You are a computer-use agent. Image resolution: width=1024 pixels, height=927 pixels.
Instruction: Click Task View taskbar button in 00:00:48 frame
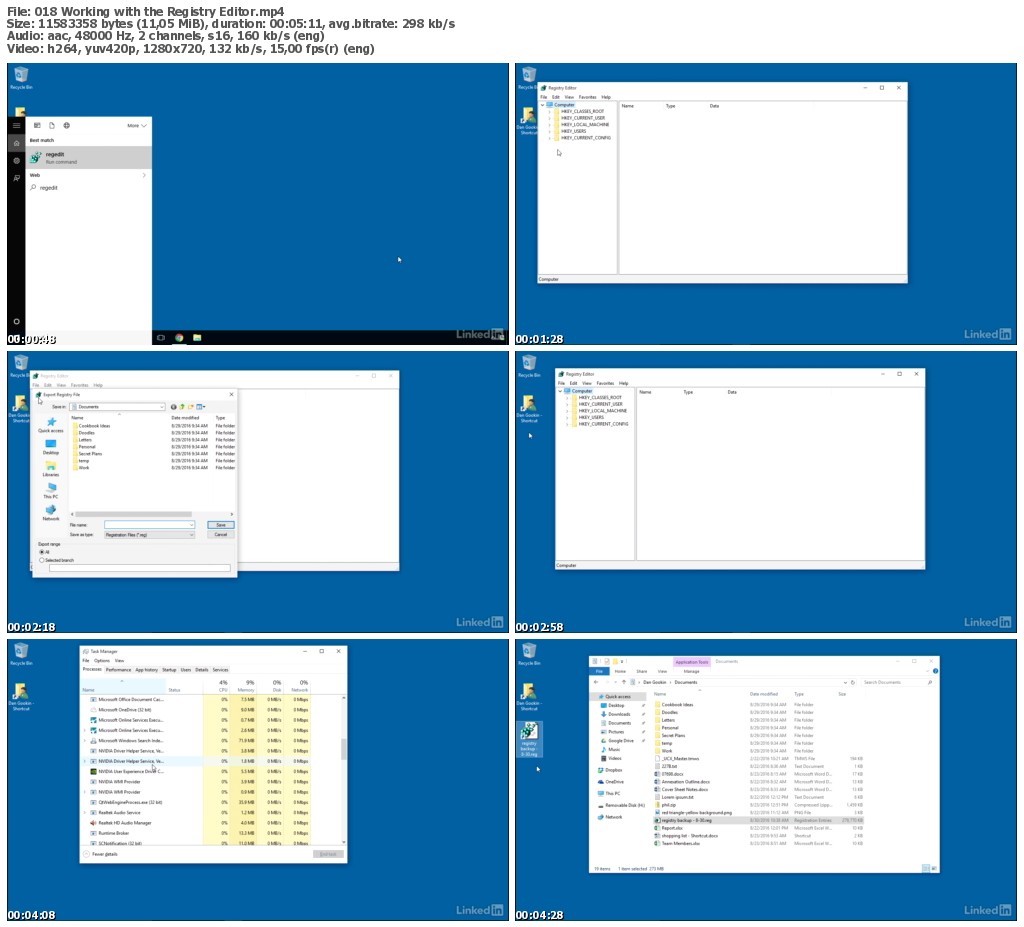[x=161, y=338]
